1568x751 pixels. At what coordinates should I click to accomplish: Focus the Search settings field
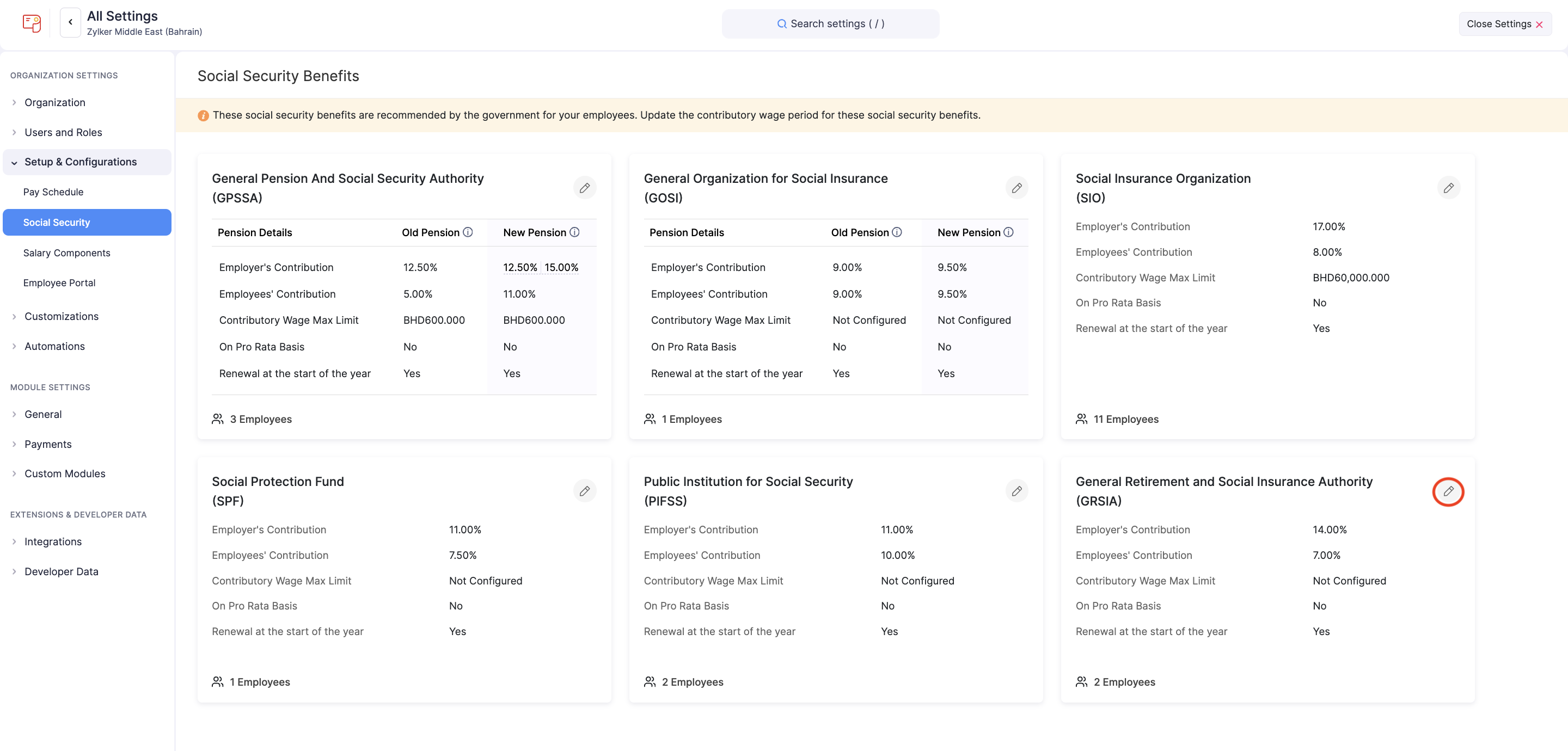[x=830, y=24]
